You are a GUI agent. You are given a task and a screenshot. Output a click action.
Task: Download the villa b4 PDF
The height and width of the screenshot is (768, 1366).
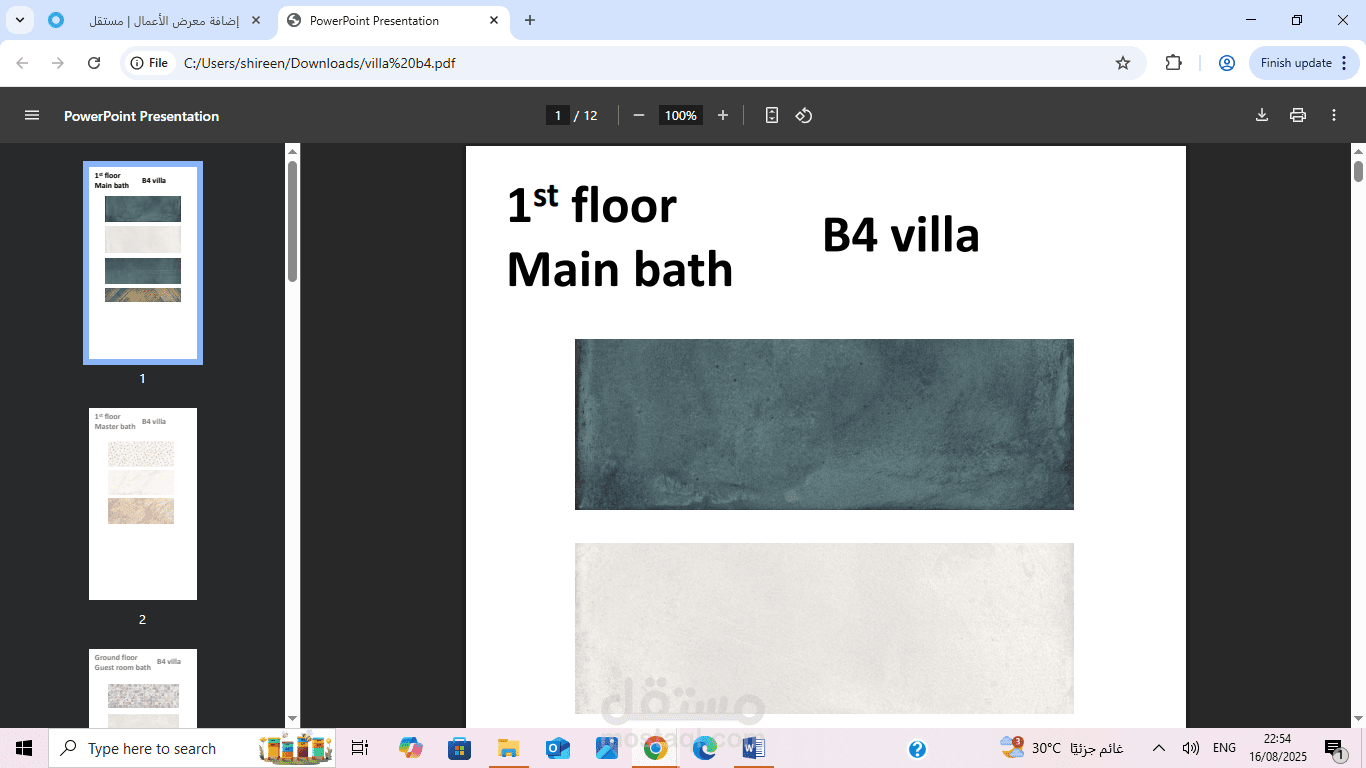click(x=1262, y=115)
